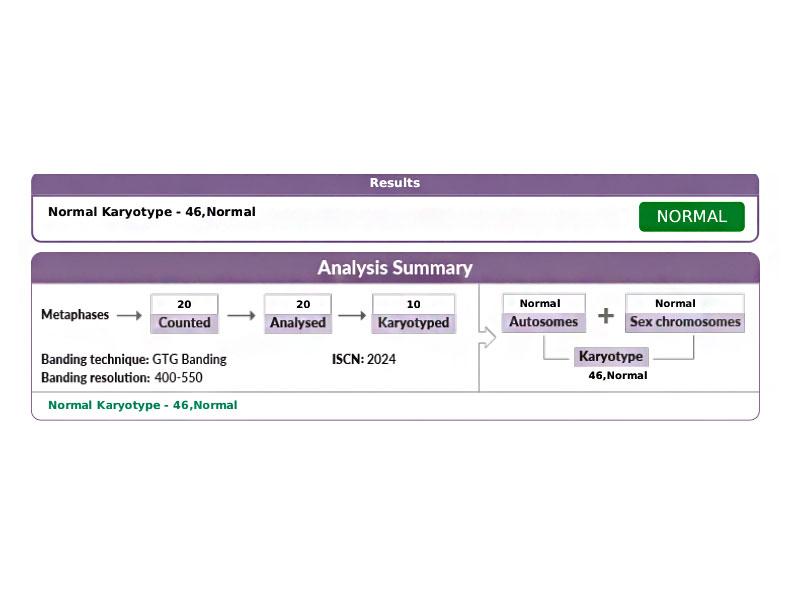
Task: Click the Results section header
Action: click(x=395, y=183)
